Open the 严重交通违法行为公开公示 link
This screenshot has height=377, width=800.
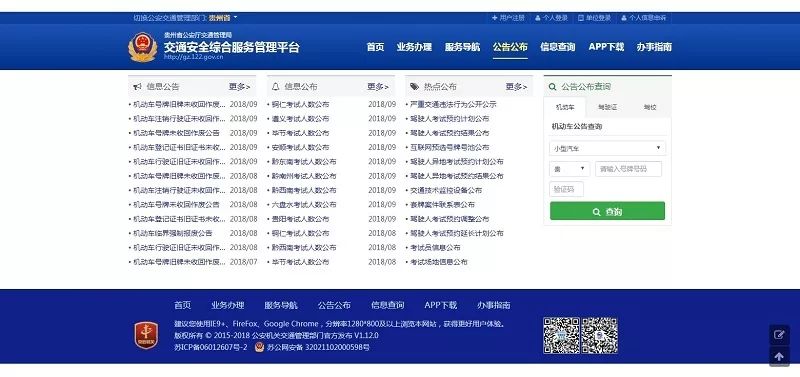(x=453, y=105)
